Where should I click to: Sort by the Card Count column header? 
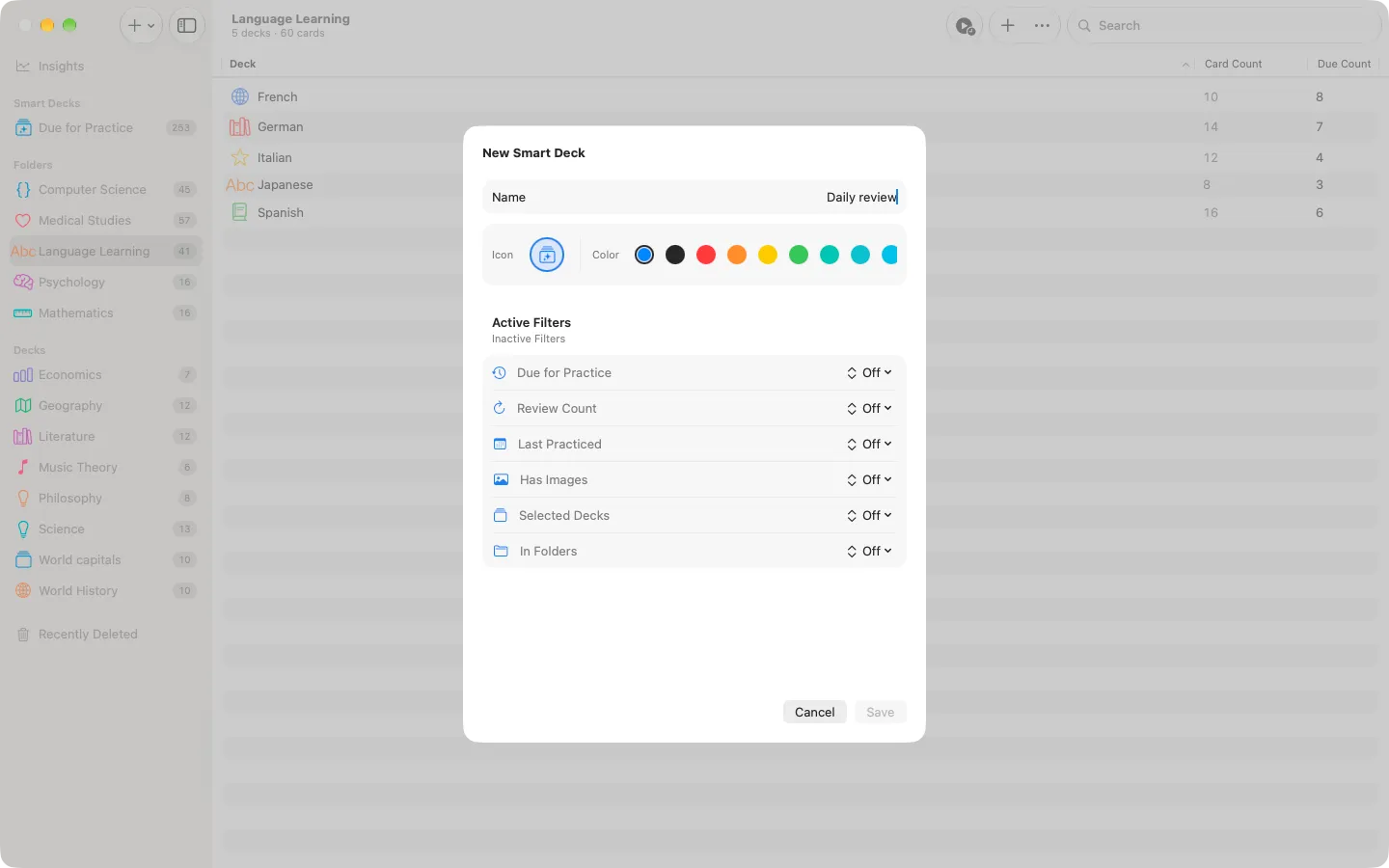1233,64
